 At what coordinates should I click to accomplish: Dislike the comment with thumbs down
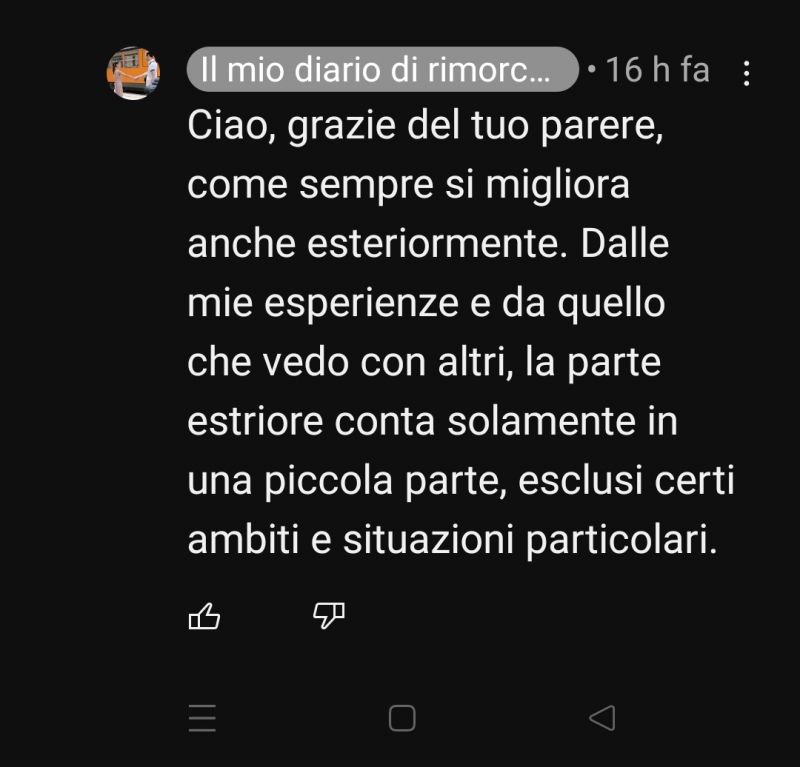tap(329, 616)
